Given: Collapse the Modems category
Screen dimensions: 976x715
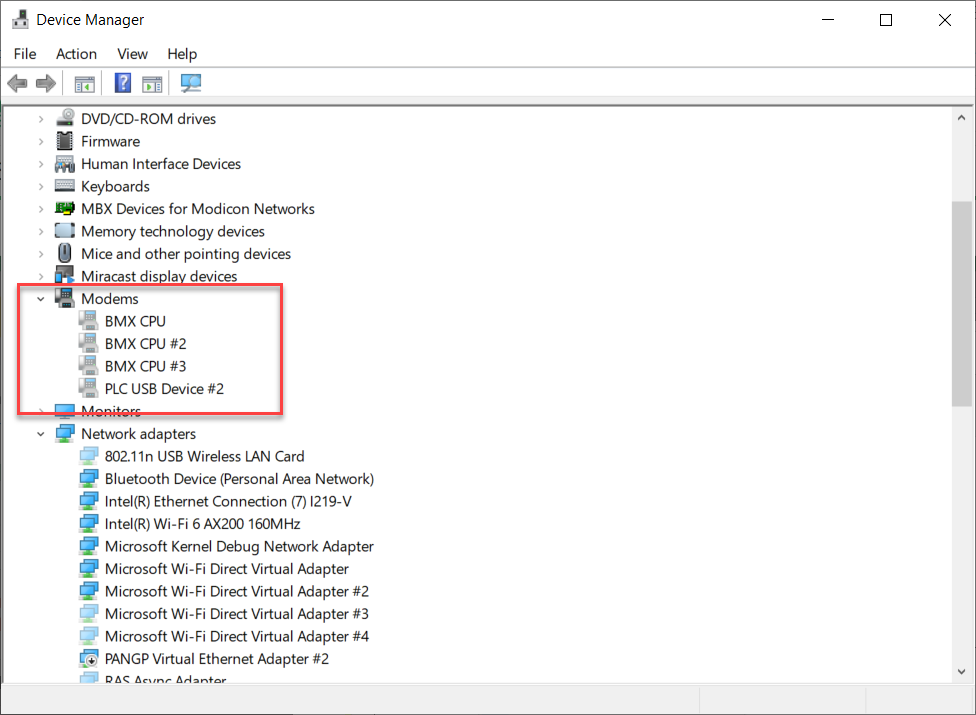Looking at the screenshot, I should click(x=41, y=299).
